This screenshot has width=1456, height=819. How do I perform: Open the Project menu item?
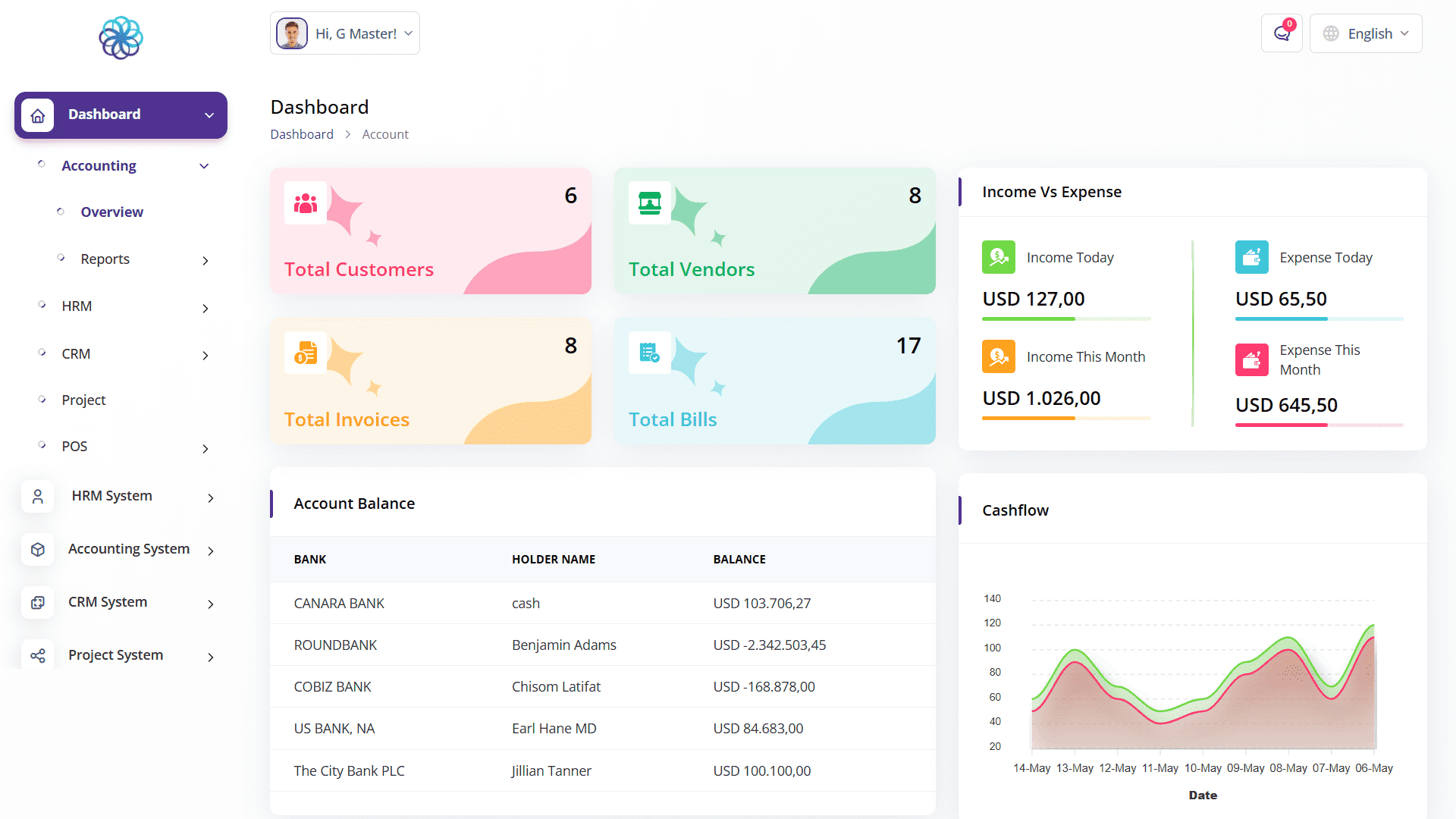tap(83, 400)
